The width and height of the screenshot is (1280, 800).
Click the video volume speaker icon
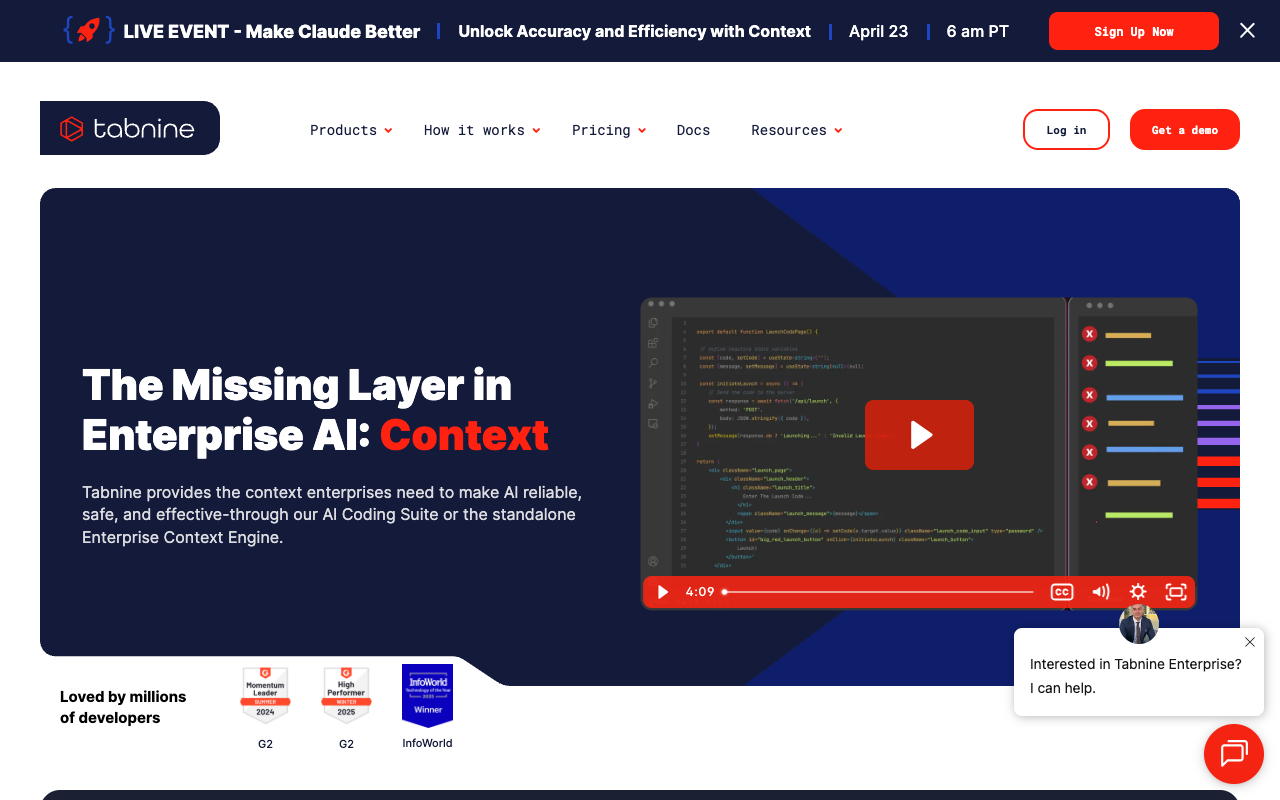pyautogui.click(x=1100, y=592)
